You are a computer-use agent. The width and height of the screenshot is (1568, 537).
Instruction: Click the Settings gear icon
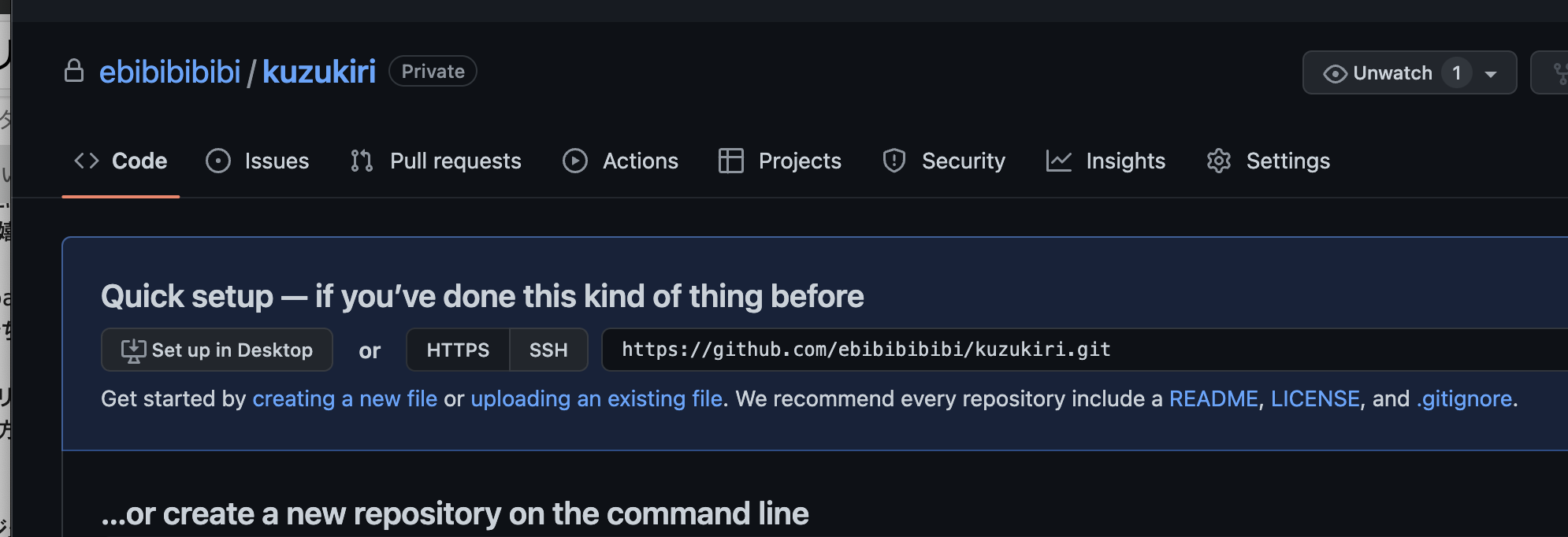(x=1219, y=161)
